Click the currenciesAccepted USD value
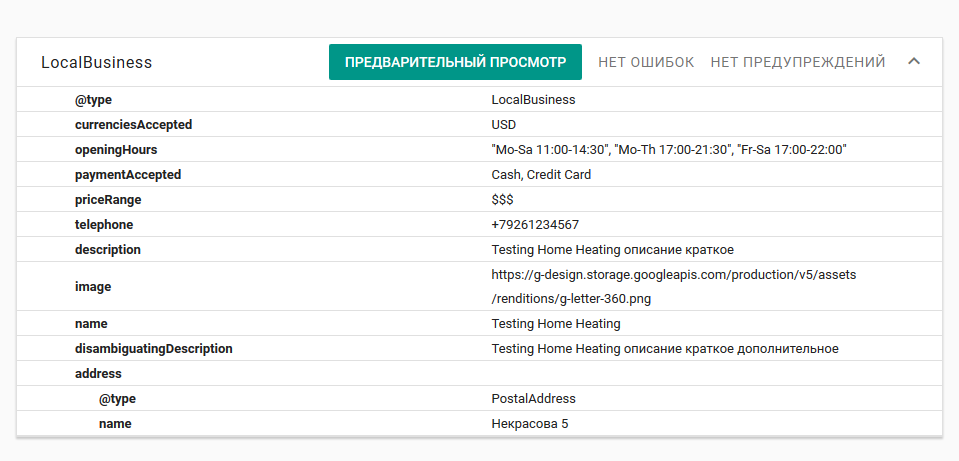The height and width of the screenshot is (461, 959). click(x=504, y=125)
